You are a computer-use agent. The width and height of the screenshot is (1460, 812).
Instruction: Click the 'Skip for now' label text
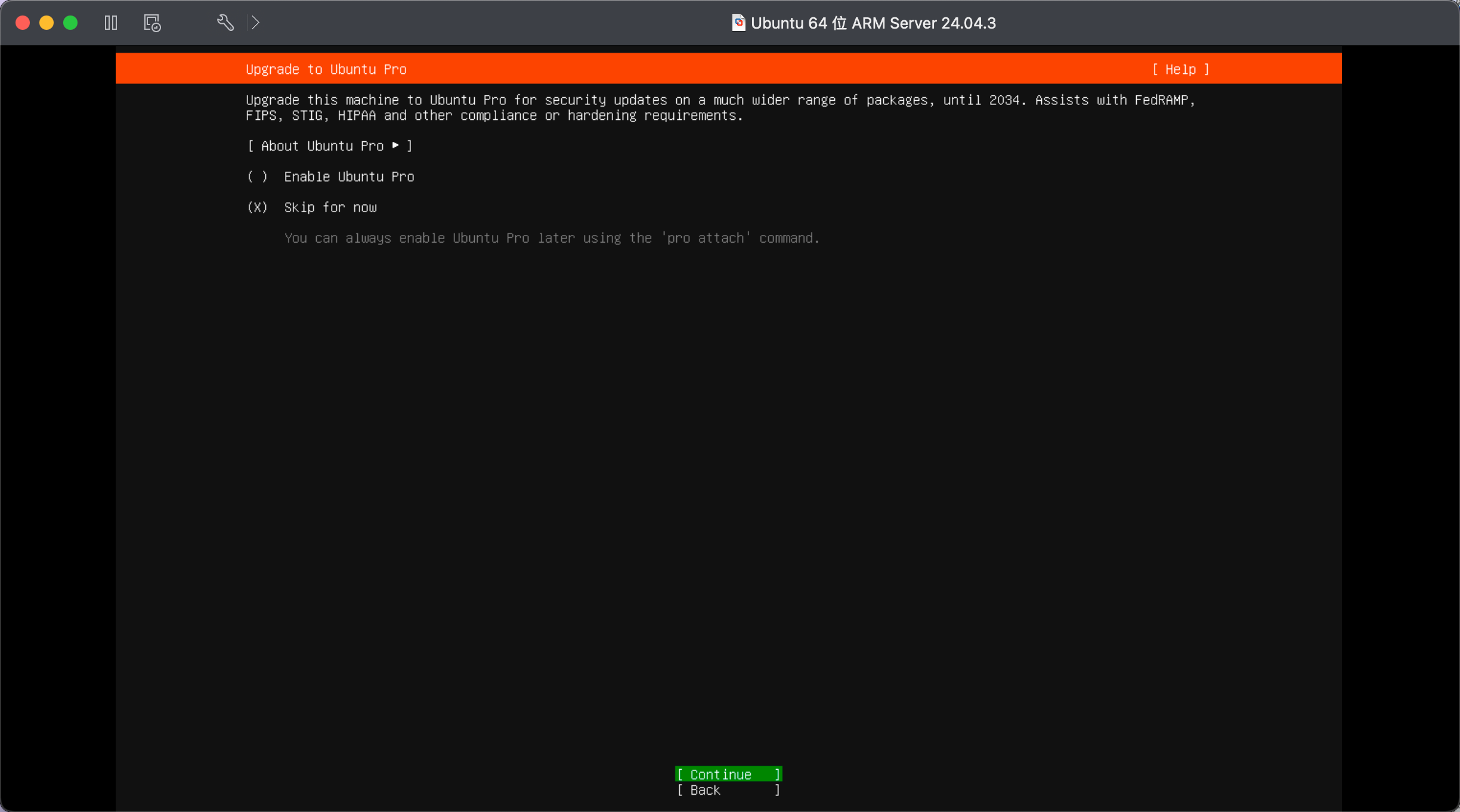330,207
